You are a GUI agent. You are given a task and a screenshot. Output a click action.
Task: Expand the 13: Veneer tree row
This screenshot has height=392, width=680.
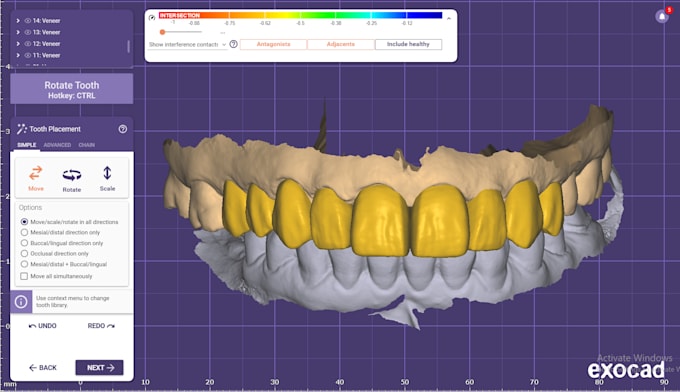coord(18,33)
